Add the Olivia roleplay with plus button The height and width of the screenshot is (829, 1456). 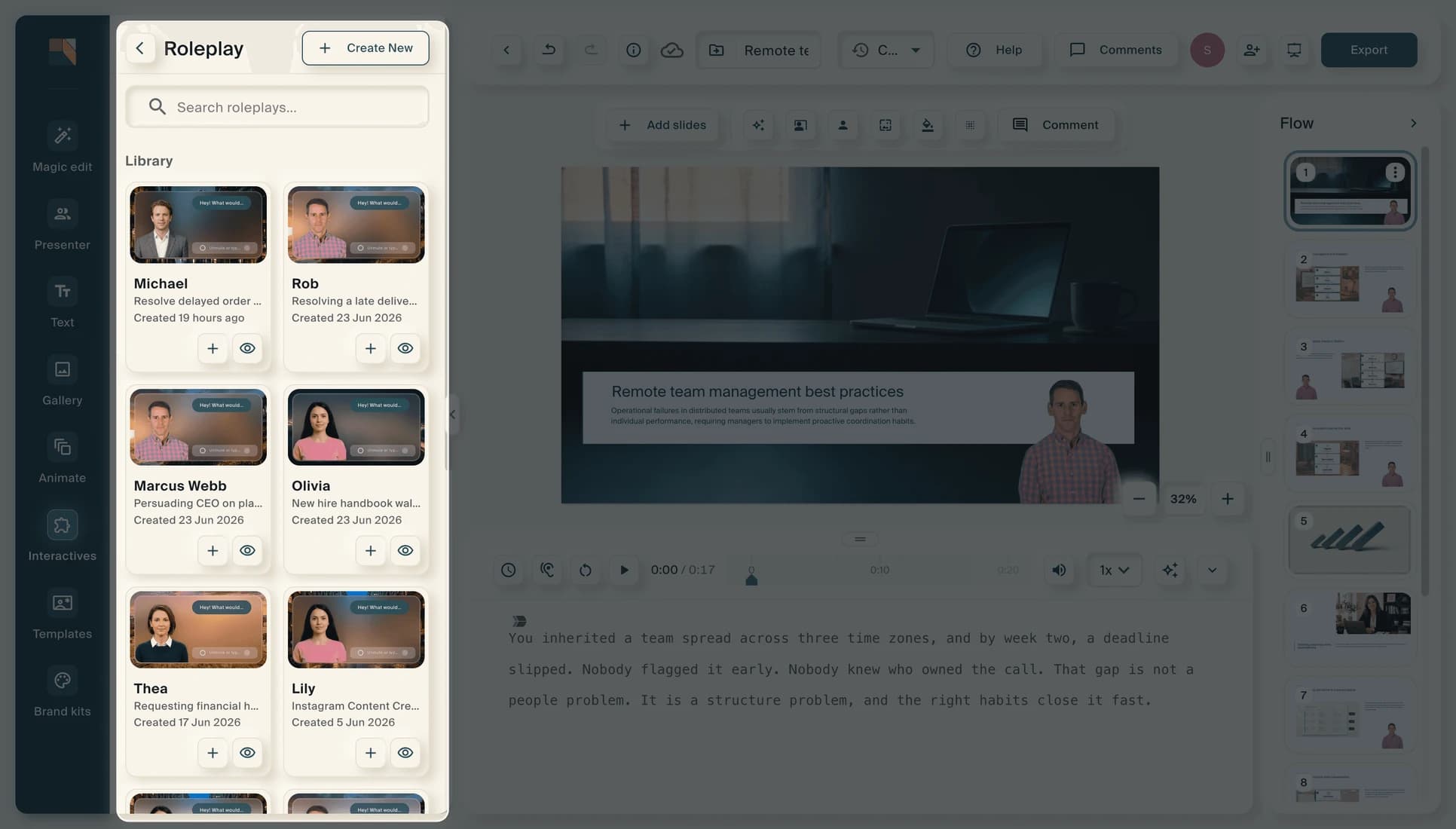[371, 550]
